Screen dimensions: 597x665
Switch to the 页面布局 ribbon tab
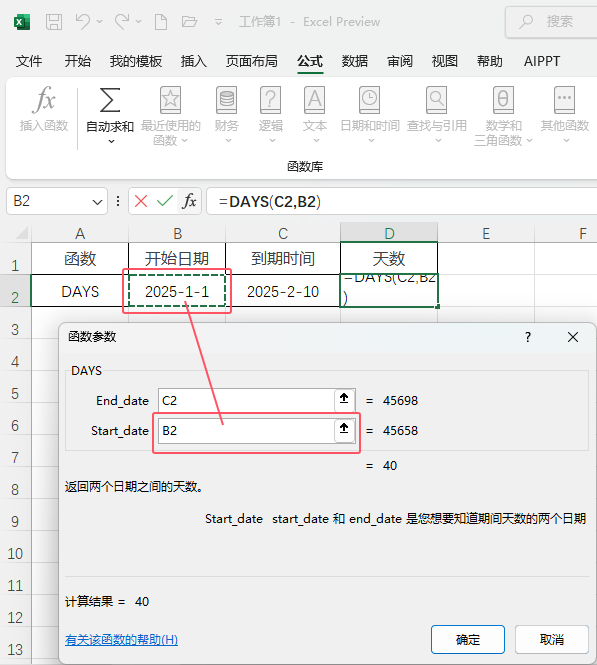[x=251, y=61]
